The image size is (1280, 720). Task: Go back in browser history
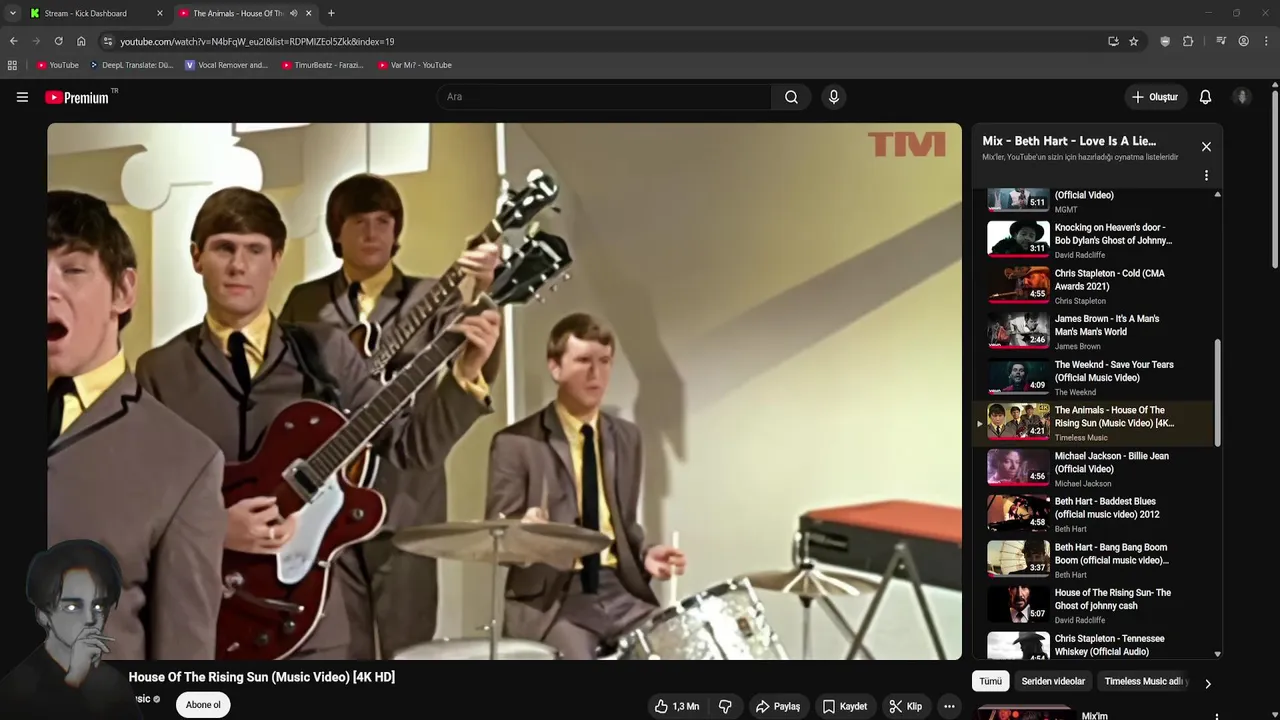[13, 41]
